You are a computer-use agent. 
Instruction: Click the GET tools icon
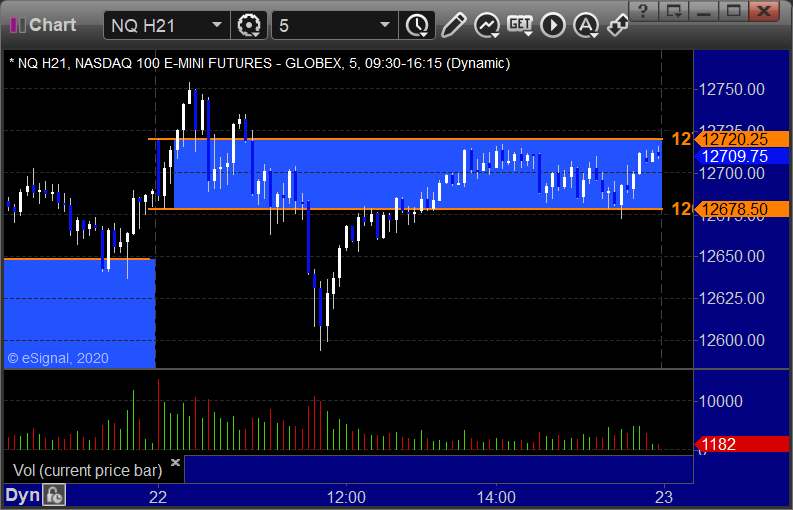[520, 25]
